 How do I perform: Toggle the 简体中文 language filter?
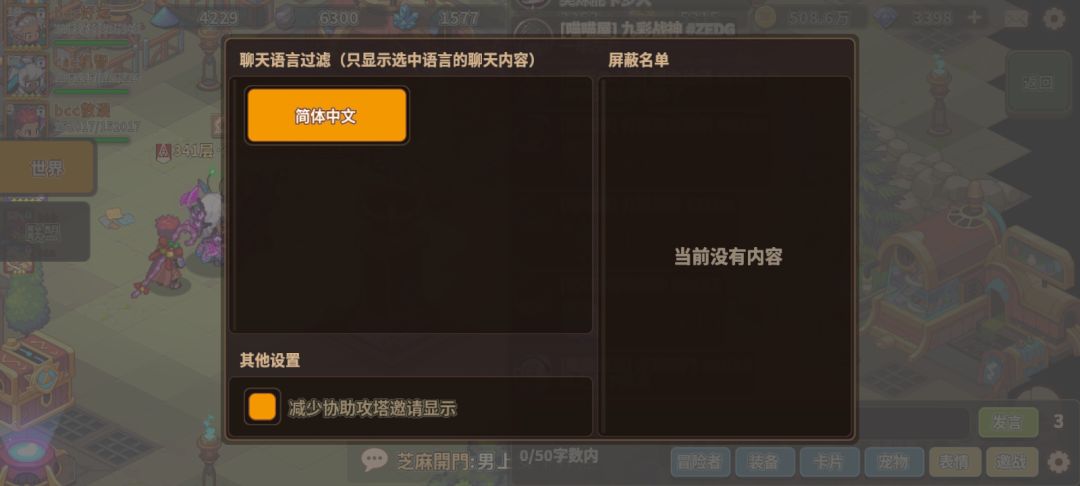(327, 116)
